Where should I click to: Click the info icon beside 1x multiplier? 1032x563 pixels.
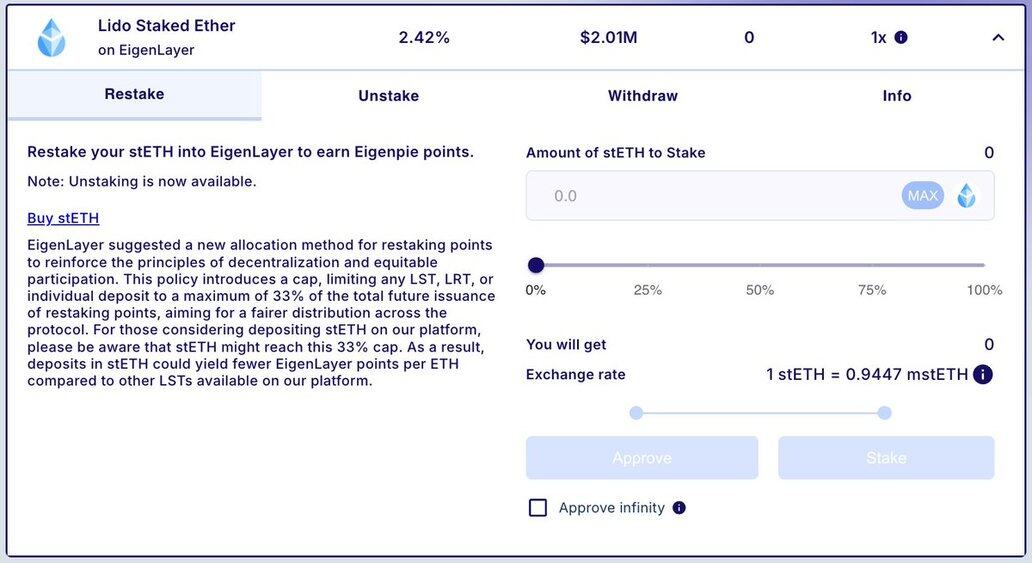point(901,37)
